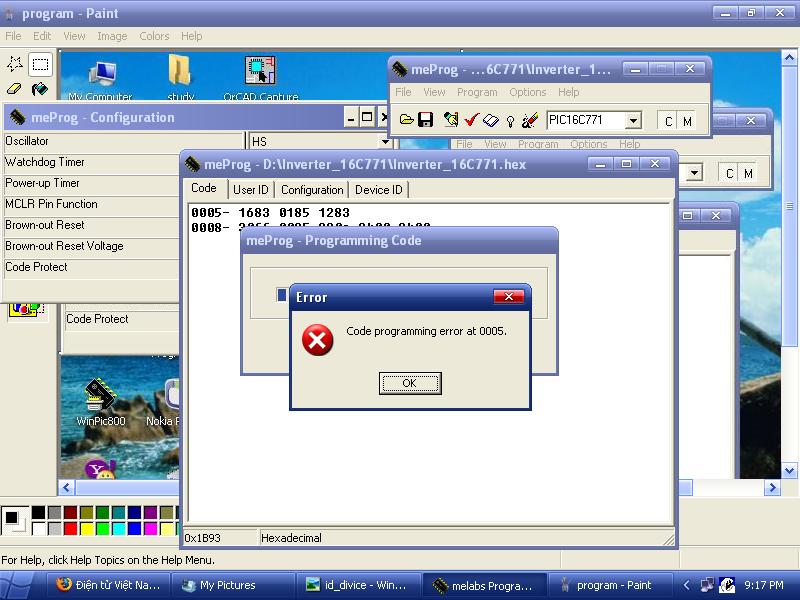
Task: Click Paint horizontal scrollbar right arrow
Action: tap(772, 488)
